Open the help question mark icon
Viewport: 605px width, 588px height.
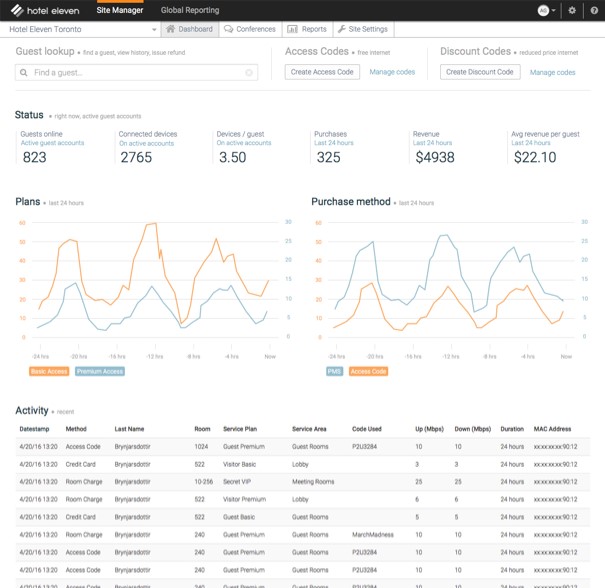(x=594, y=10)
